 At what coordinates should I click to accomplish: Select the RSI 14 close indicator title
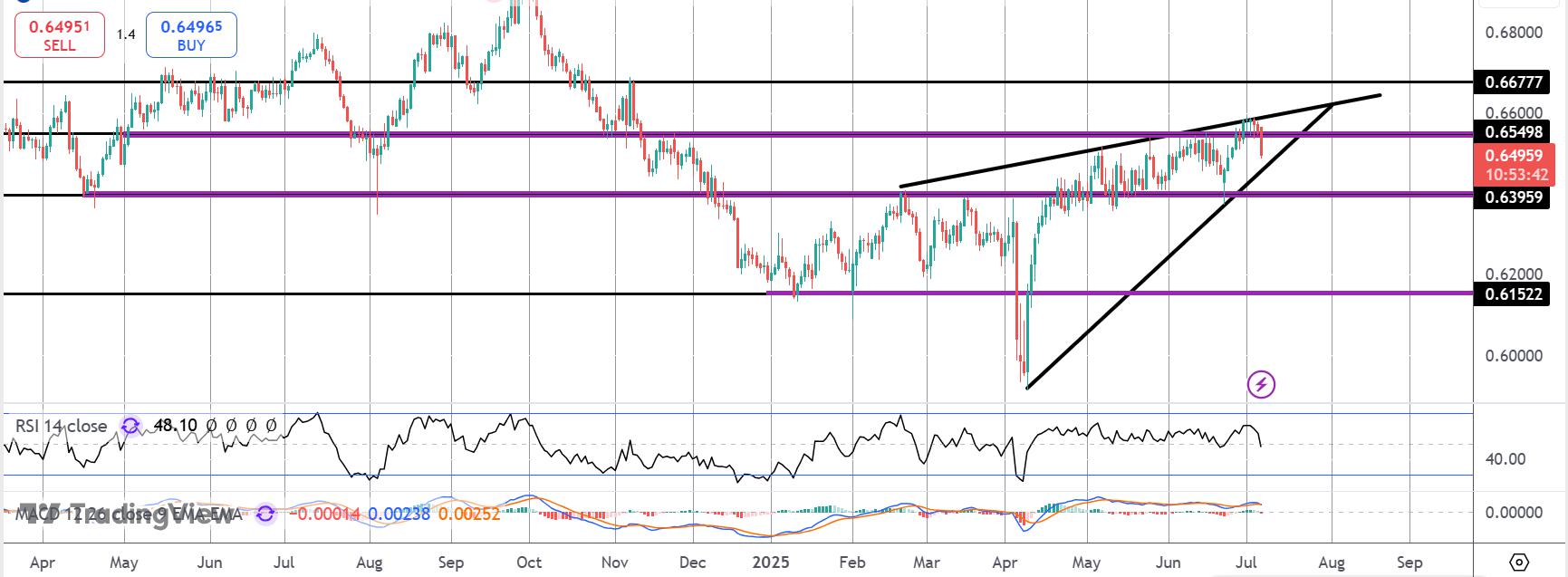point(61,426)
